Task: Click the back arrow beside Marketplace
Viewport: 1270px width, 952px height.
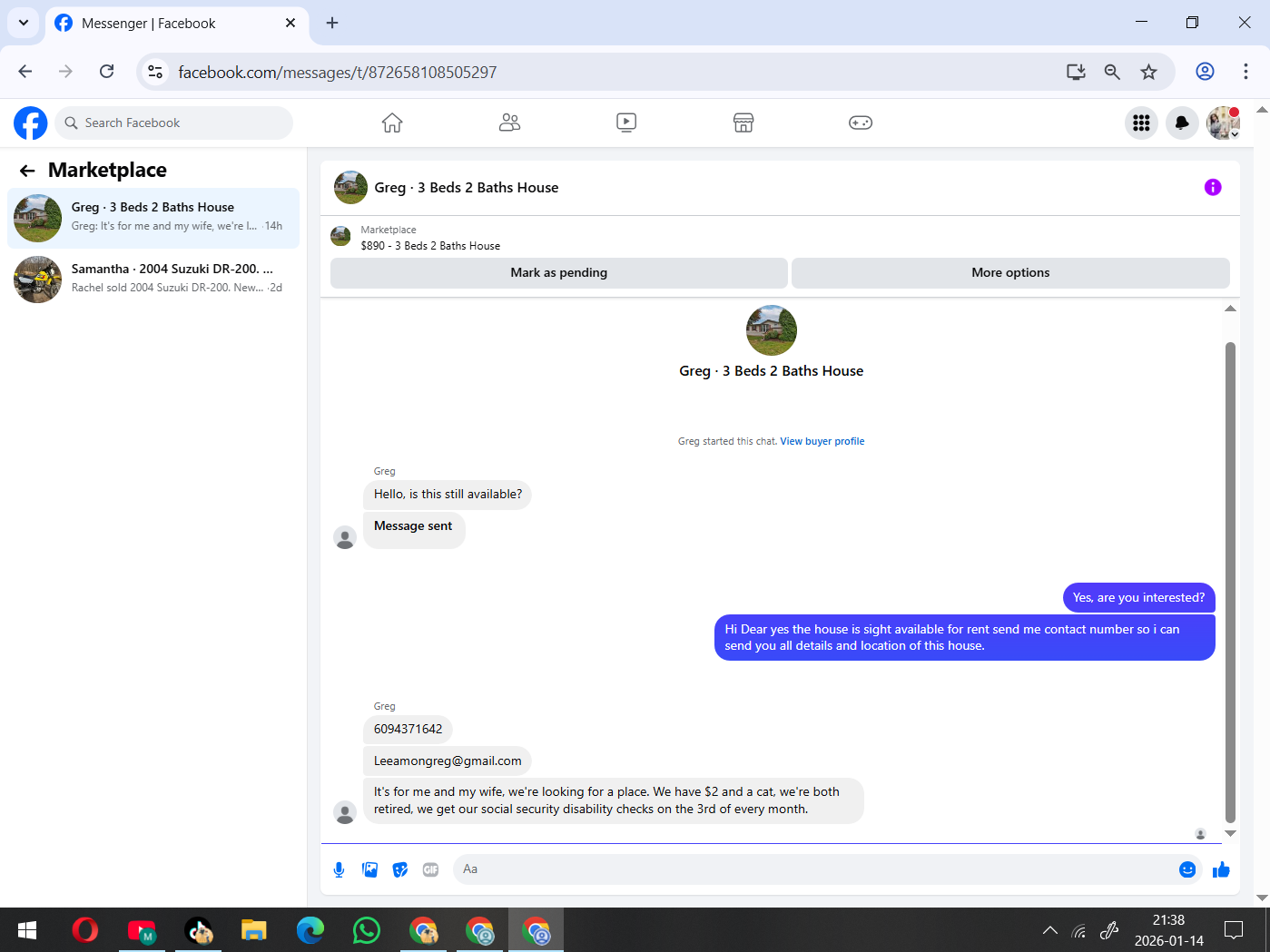Action: click(27, 171)
